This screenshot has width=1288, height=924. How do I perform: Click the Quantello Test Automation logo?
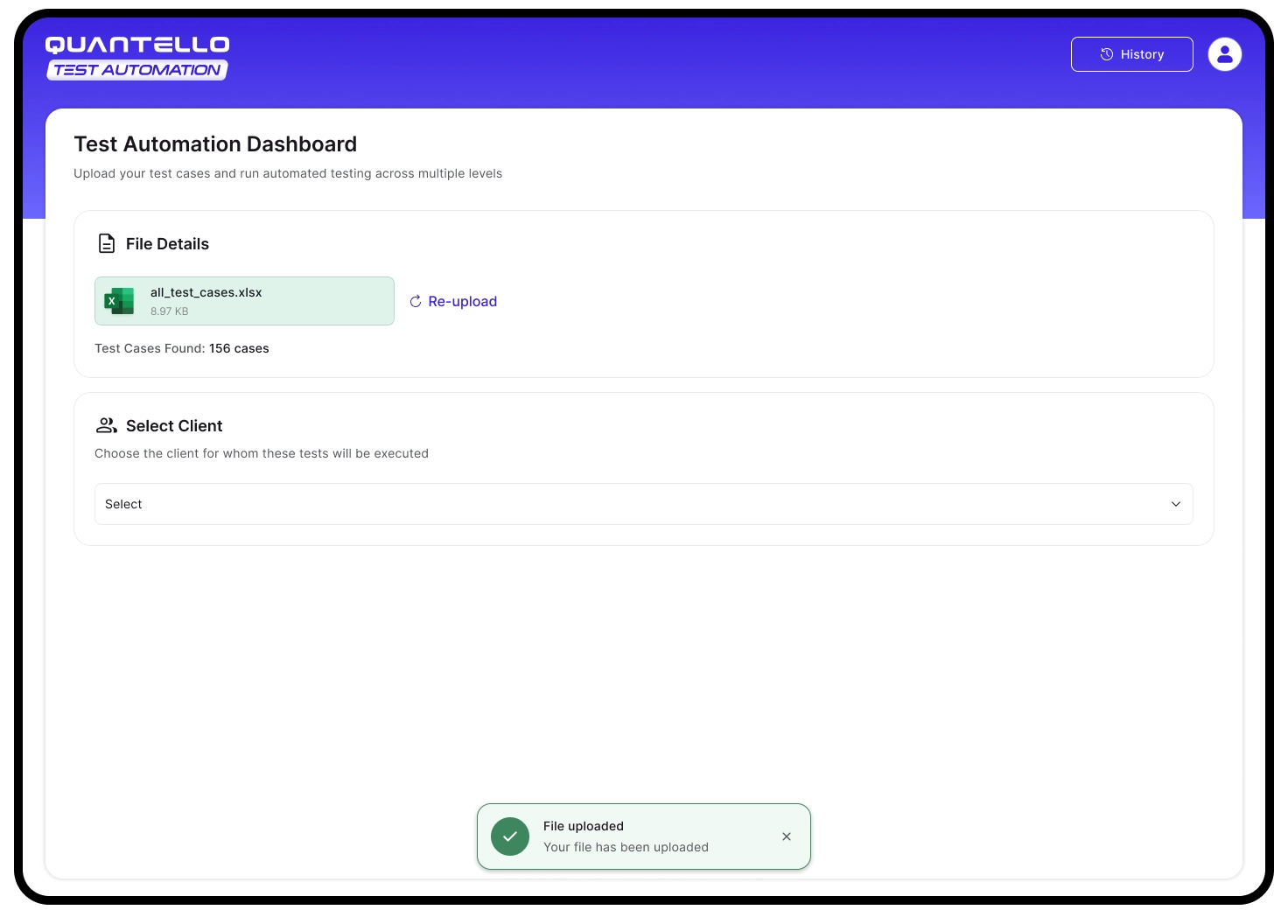pyautogui.click(x=137, y=58)
